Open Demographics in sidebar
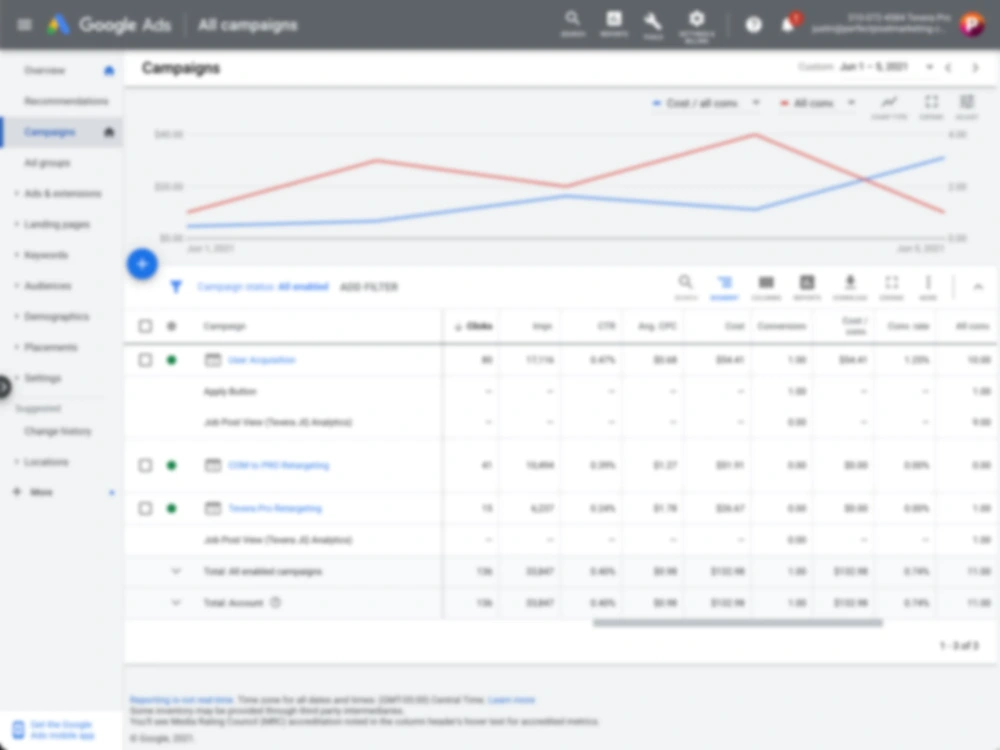1000x750 pixels. tap(57, 316)
